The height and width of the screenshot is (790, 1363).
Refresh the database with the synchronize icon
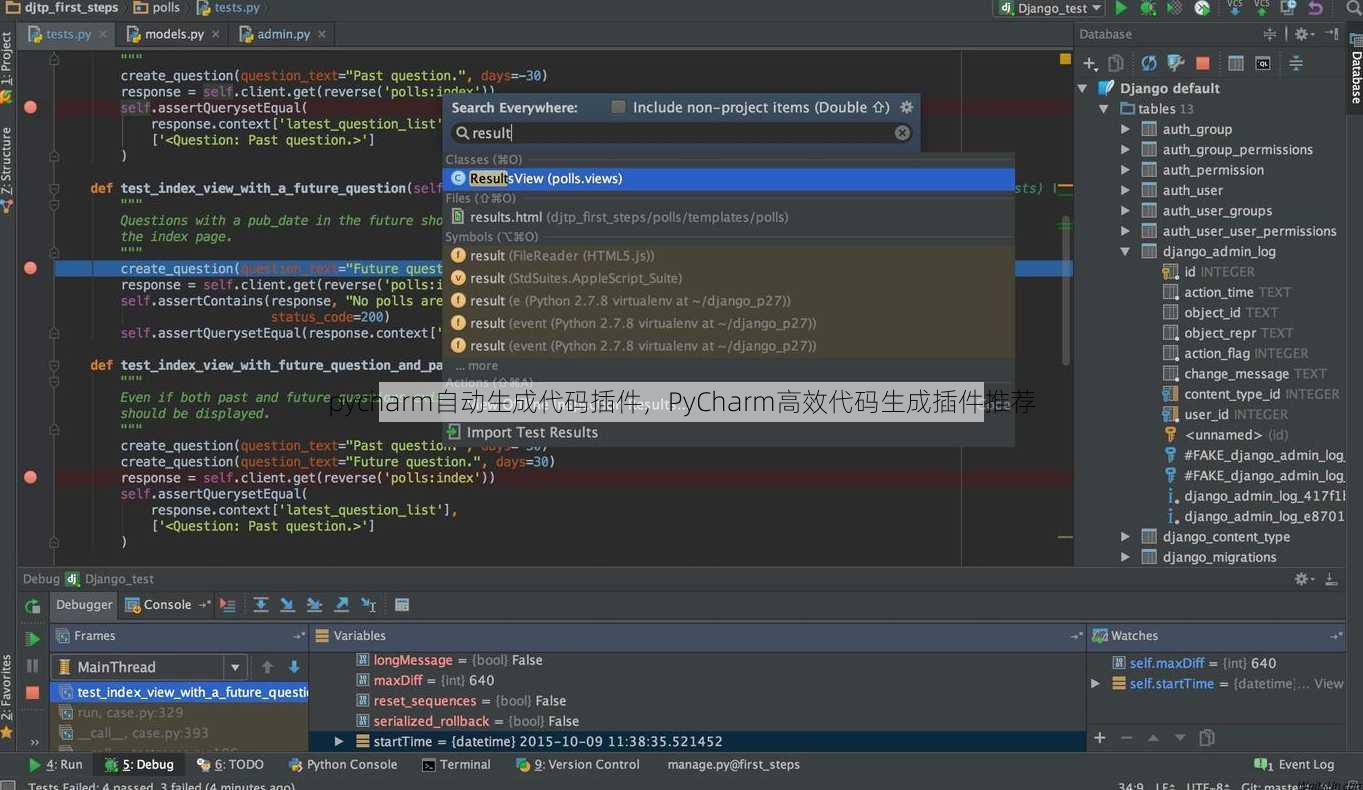(1149, 63)
